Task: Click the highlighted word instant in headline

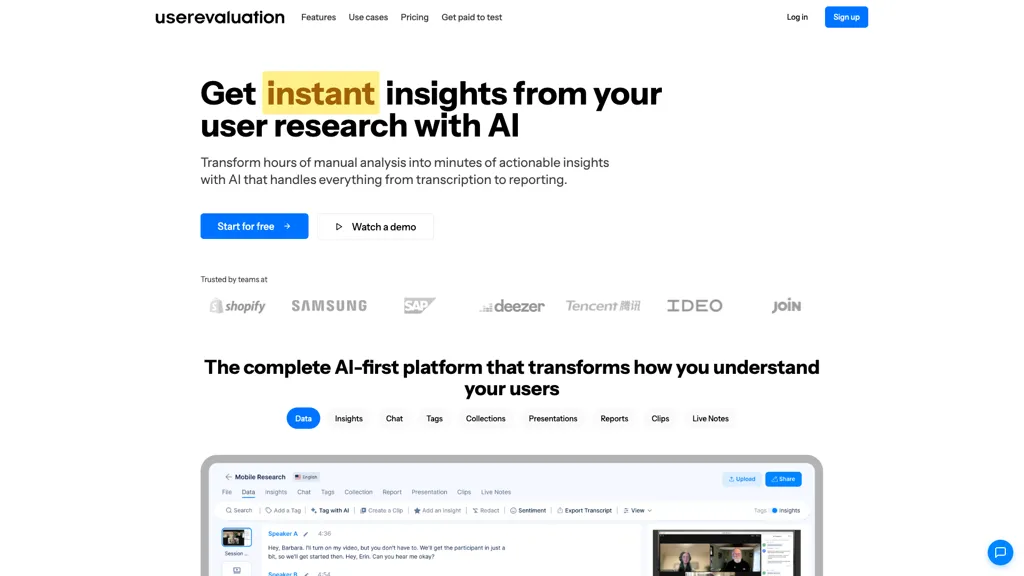Action: click(321, 93)
